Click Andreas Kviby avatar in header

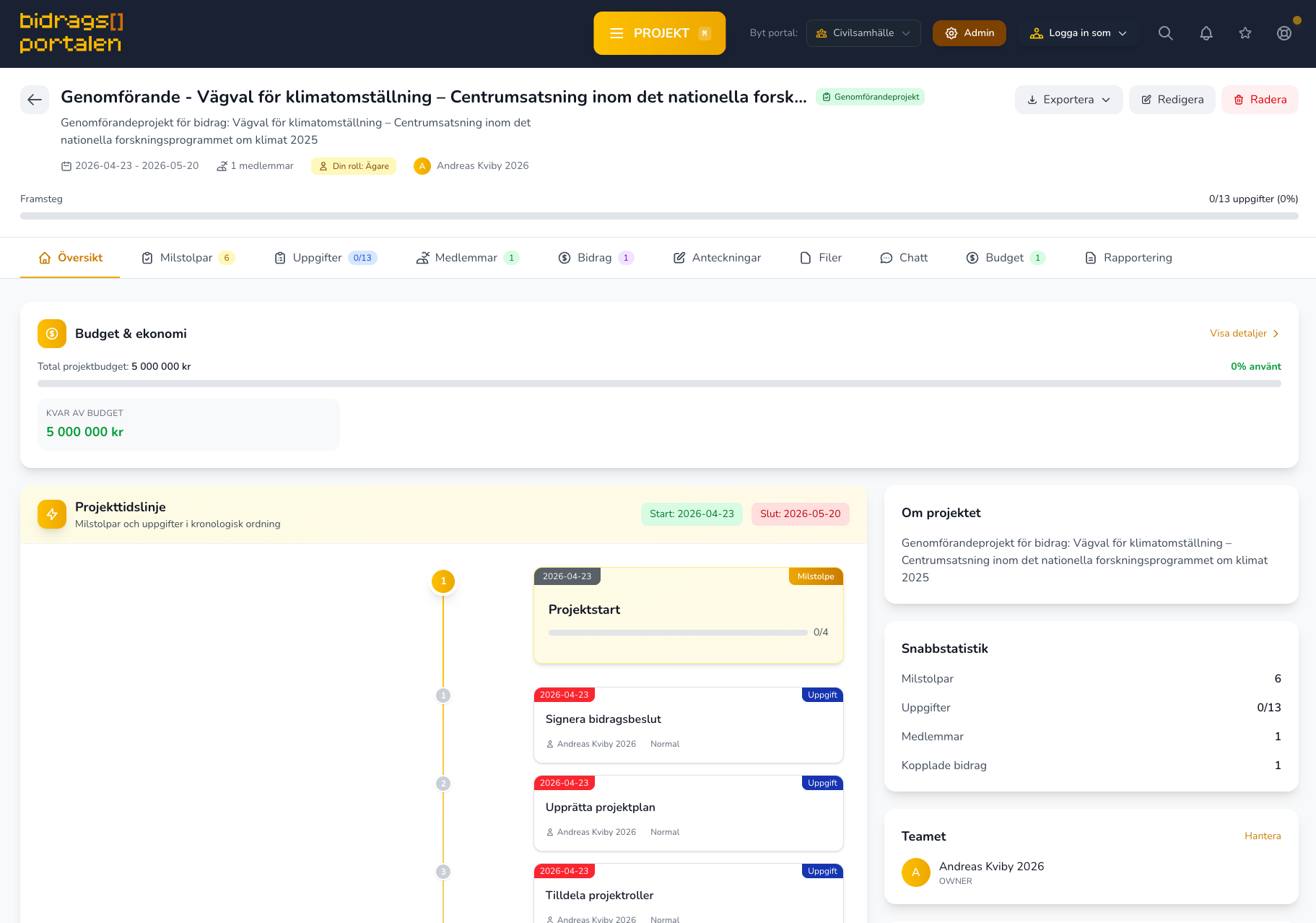422,166
